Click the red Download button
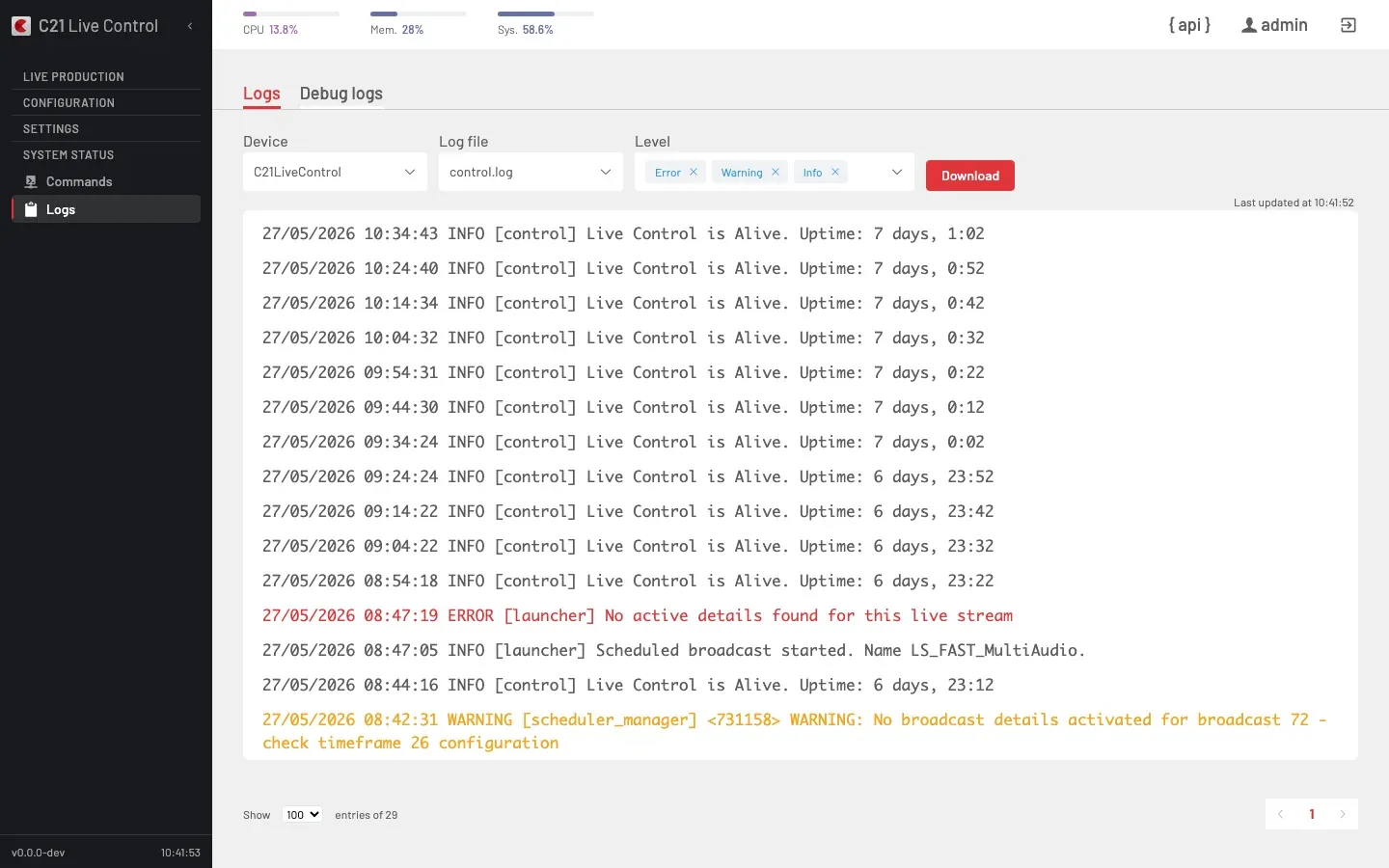This screenshot has height=868, width=1389. 970,176
